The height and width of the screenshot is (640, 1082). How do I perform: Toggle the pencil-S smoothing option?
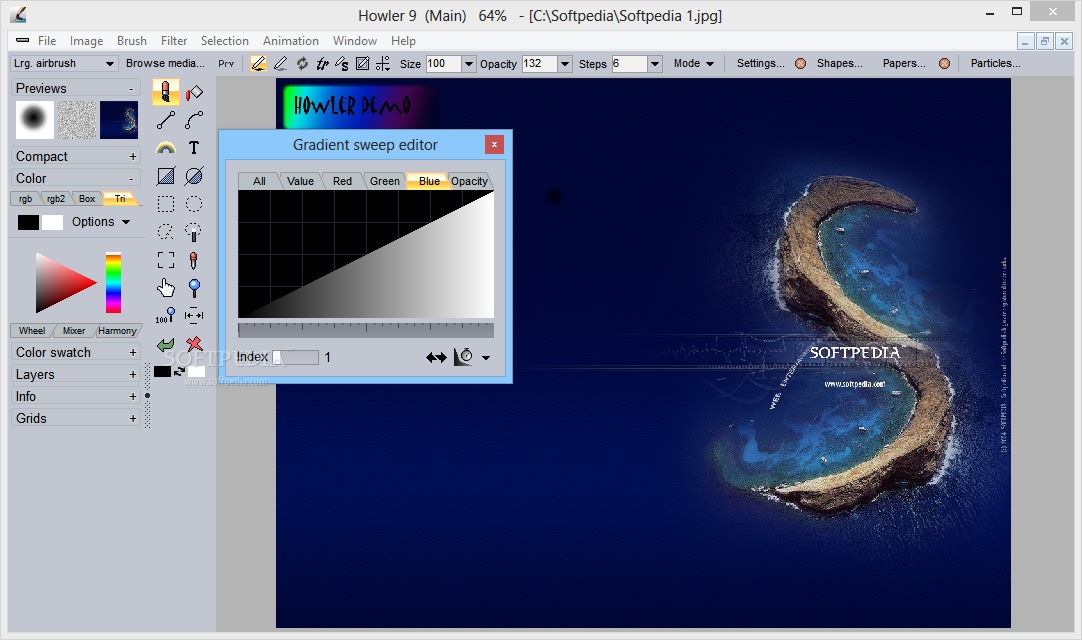[x=342, y=64]
